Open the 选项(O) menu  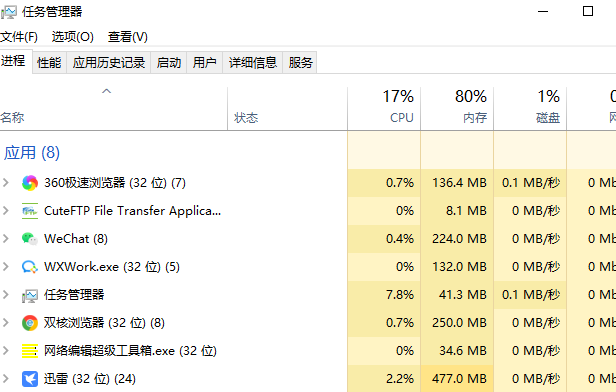click(73, 37)
